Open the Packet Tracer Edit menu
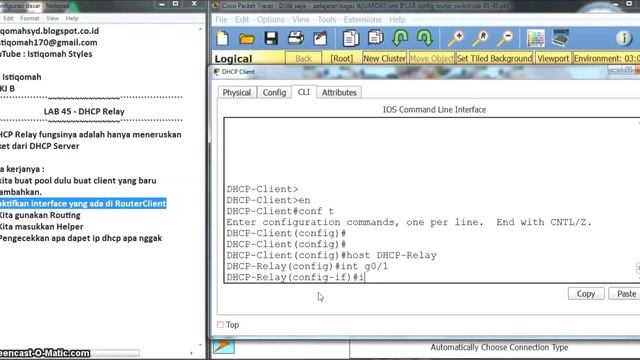Image resolution: width=640 pixels, height=360 pixels. (x=242, y=20)
